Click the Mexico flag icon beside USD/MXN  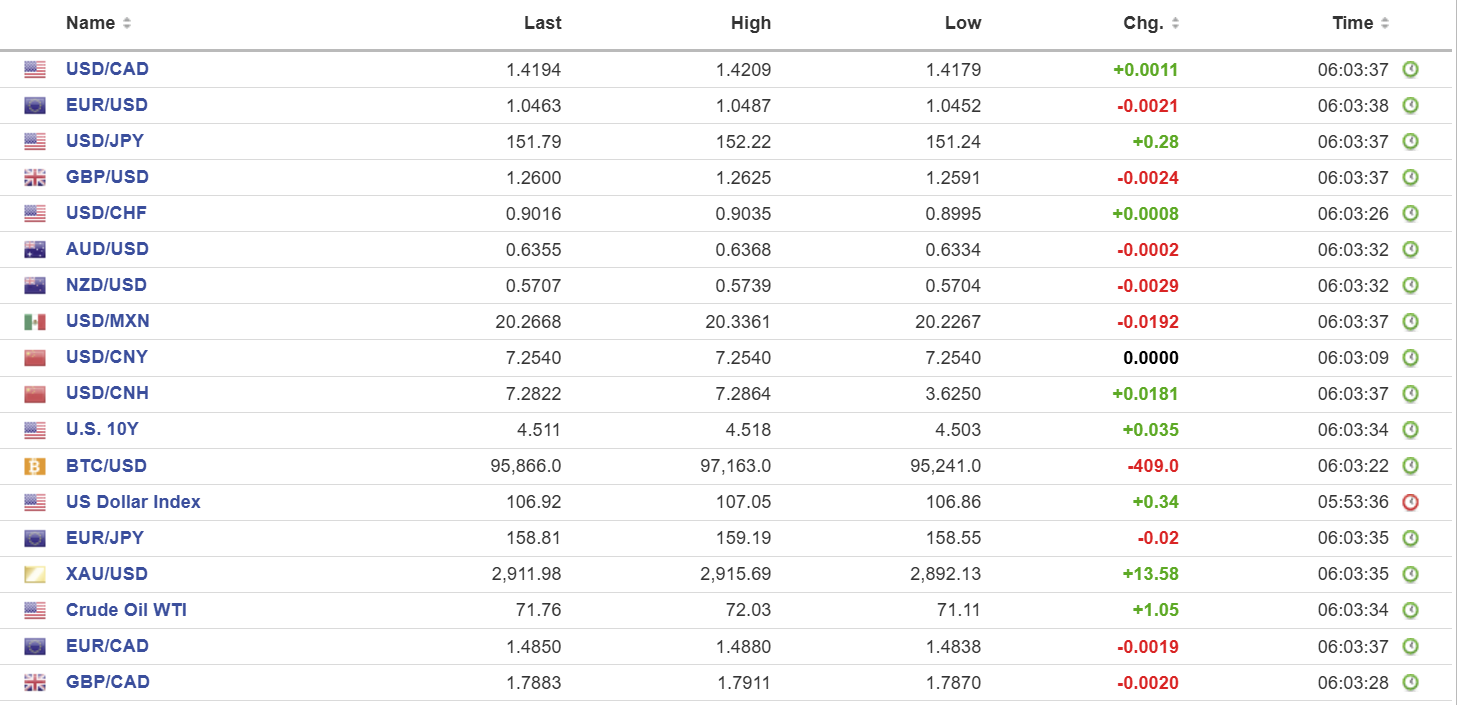(35, 322)
